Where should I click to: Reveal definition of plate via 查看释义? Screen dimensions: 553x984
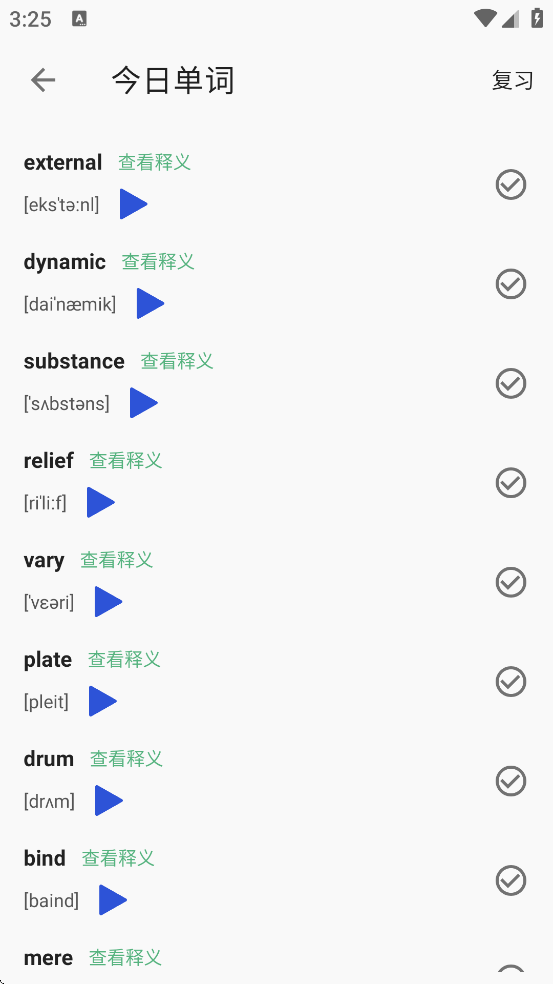click(124, 660)
